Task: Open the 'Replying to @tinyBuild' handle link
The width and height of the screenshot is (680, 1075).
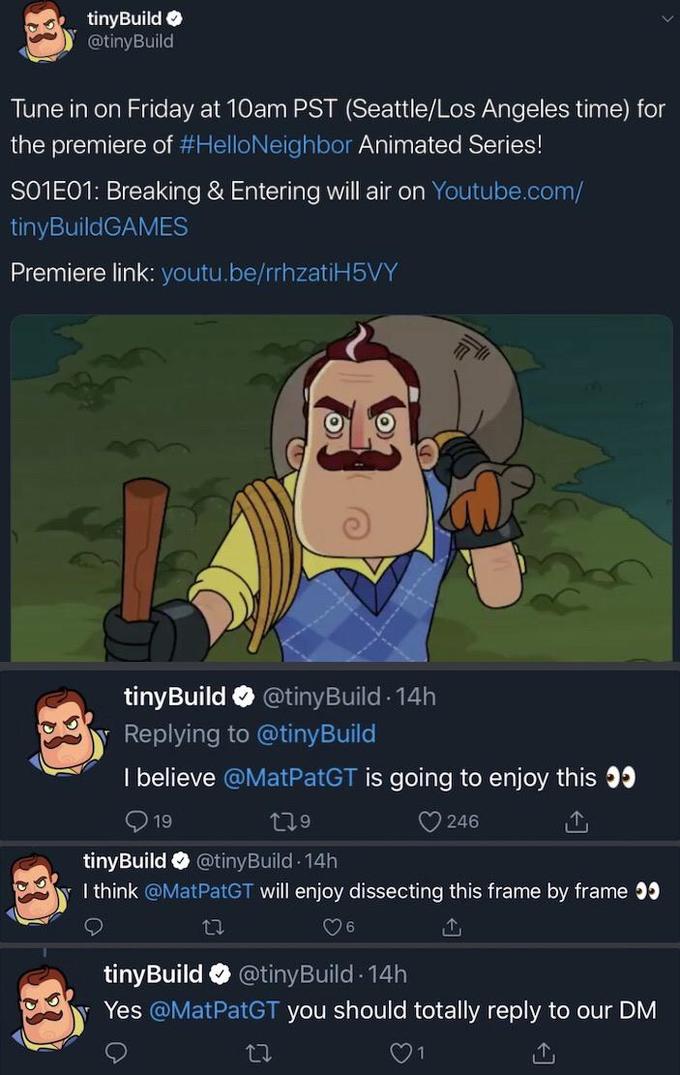Action: (316, 733)
